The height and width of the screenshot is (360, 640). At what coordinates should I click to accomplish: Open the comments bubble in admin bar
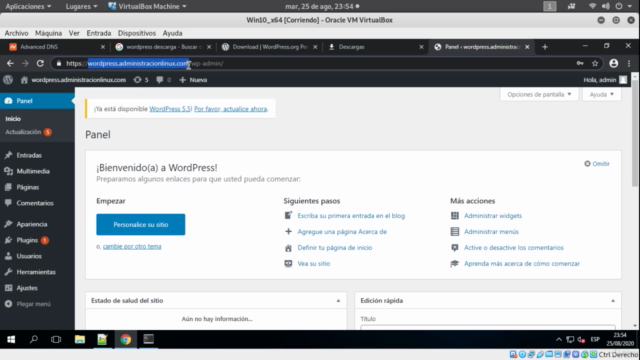(x=163, y=80)
